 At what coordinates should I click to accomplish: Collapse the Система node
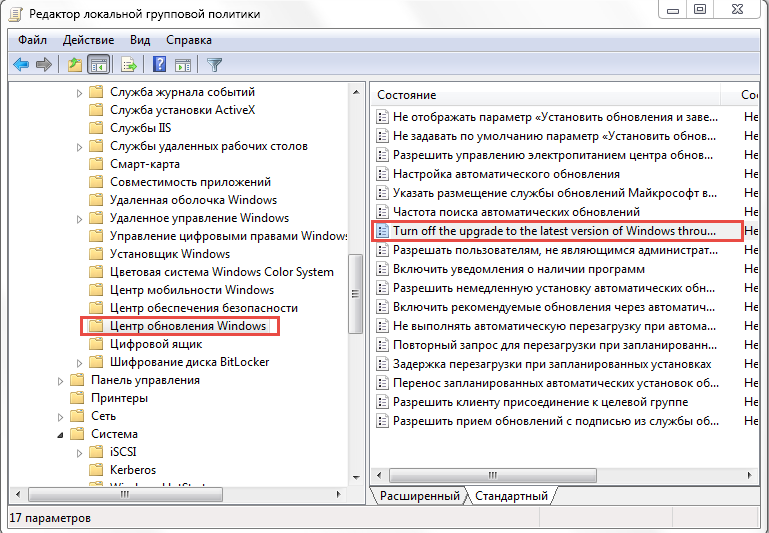pos(60,435)
